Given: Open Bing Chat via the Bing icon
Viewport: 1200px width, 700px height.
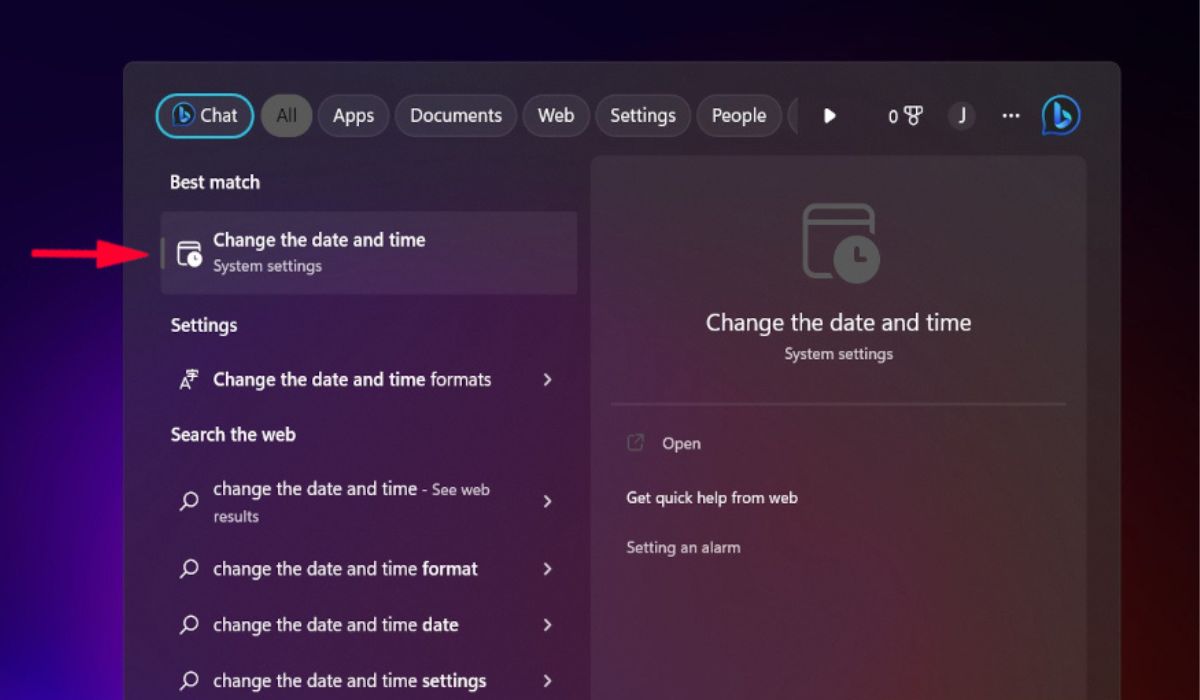Looking at the screenshot, I should point(1059,115).
